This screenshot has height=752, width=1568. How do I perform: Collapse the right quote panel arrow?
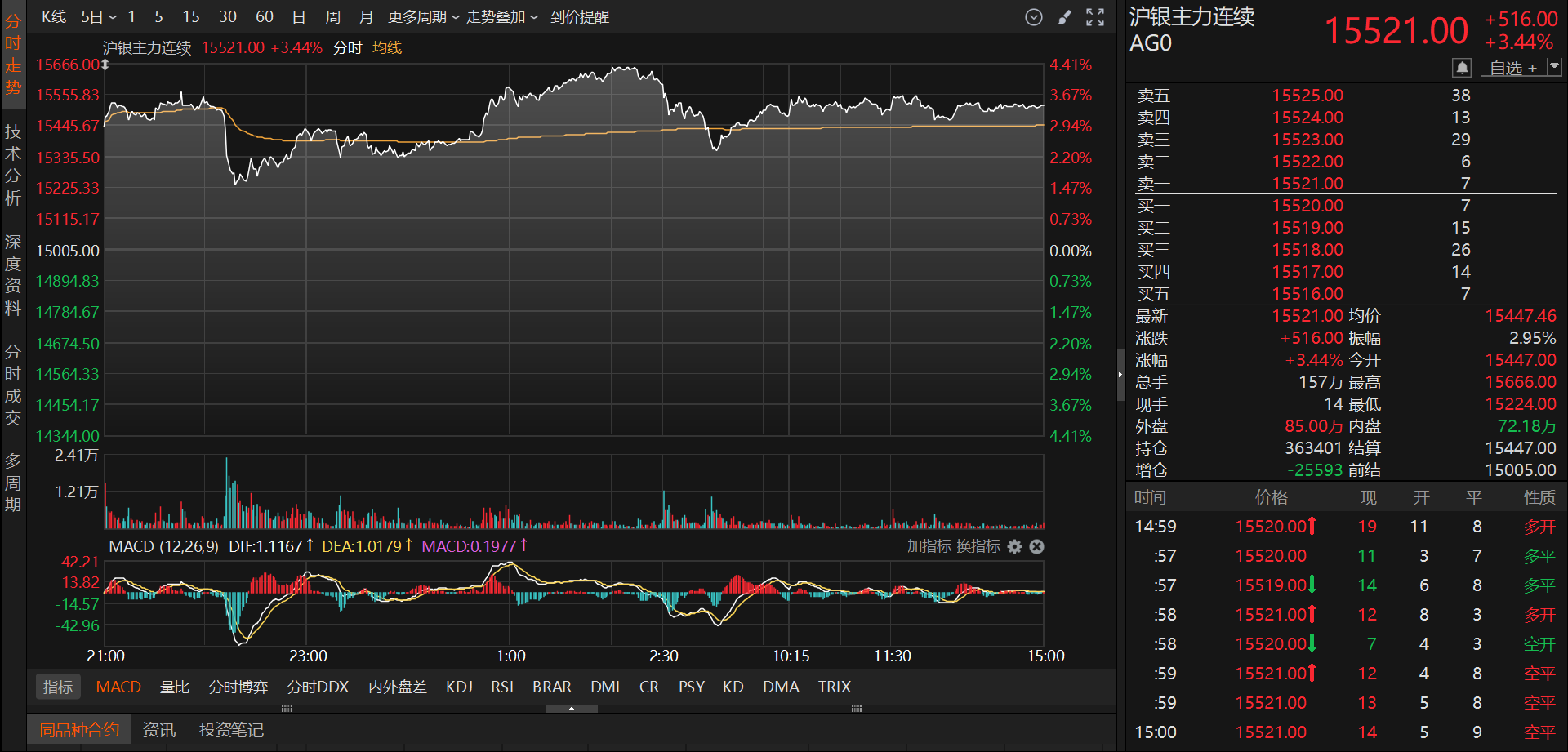1120,375
